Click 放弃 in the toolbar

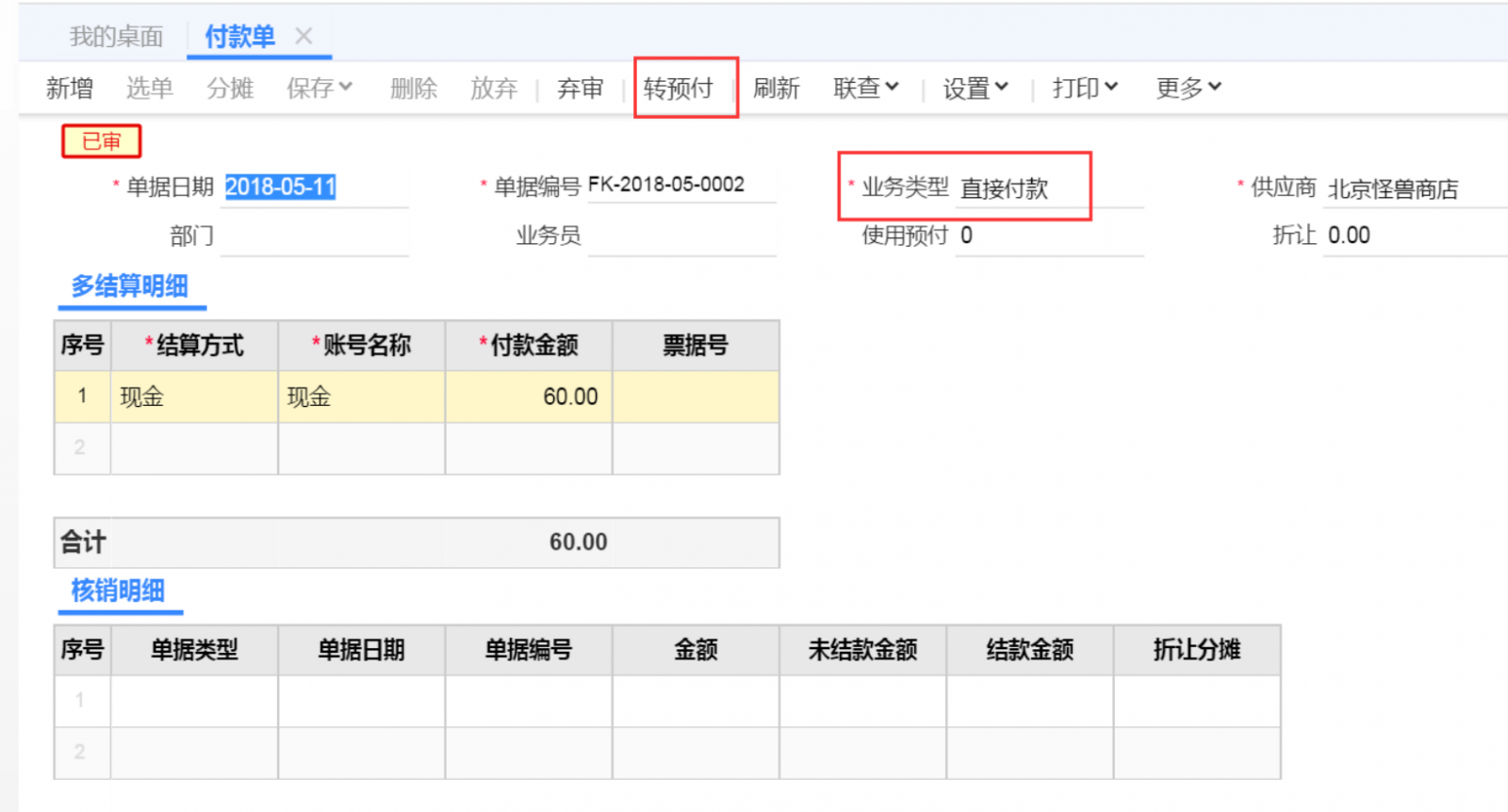[495, 89]
